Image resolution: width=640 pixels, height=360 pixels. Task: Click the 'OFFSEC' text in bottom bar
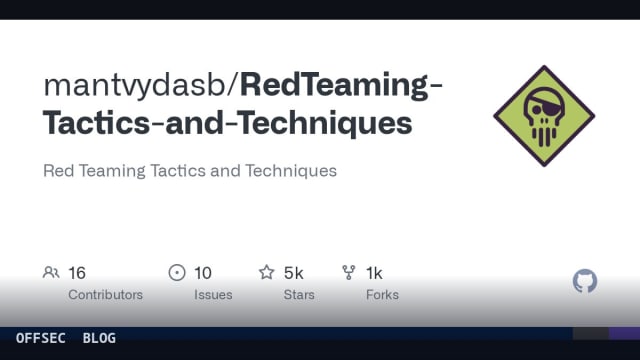pyautogui.click(x=40, y=338)
